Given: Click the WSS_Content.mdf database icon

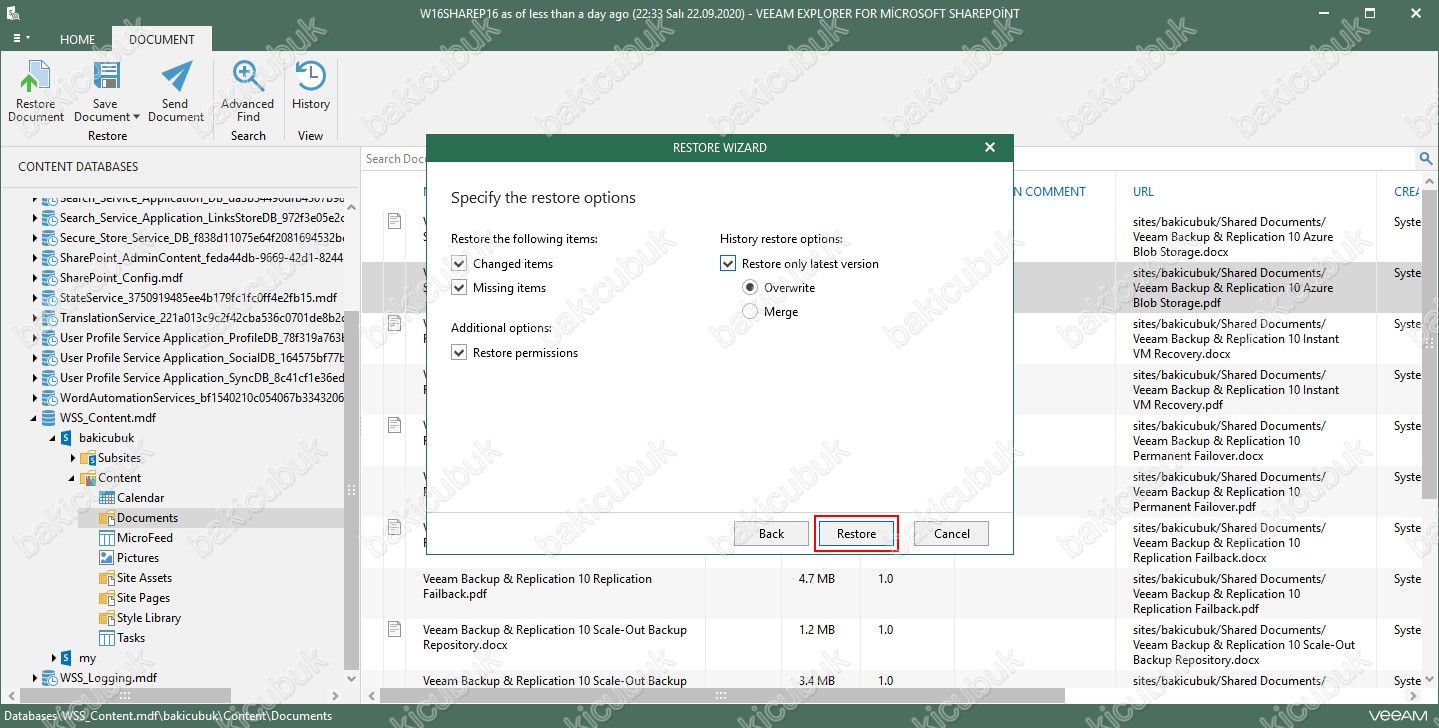Looking at the screenshot, I should coord(50,418).
